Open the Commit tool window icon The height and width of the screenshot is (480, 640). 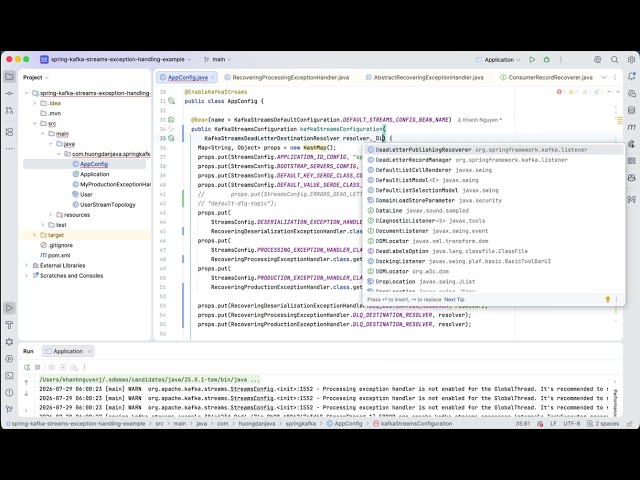(x=9, y=93)
